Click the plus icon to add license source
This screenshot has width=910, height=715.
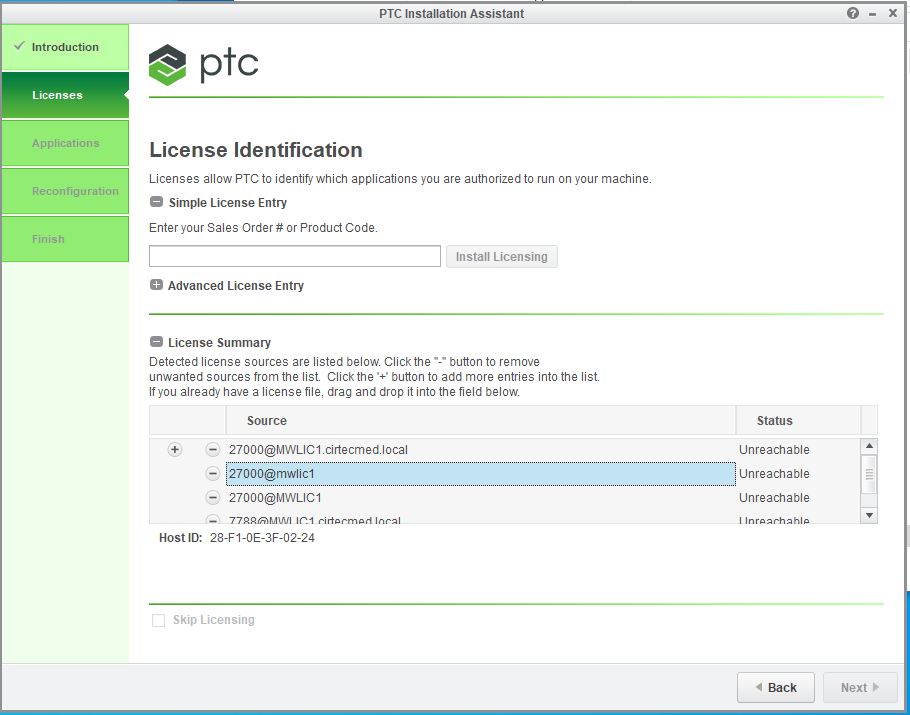click(x=175, y=450)
